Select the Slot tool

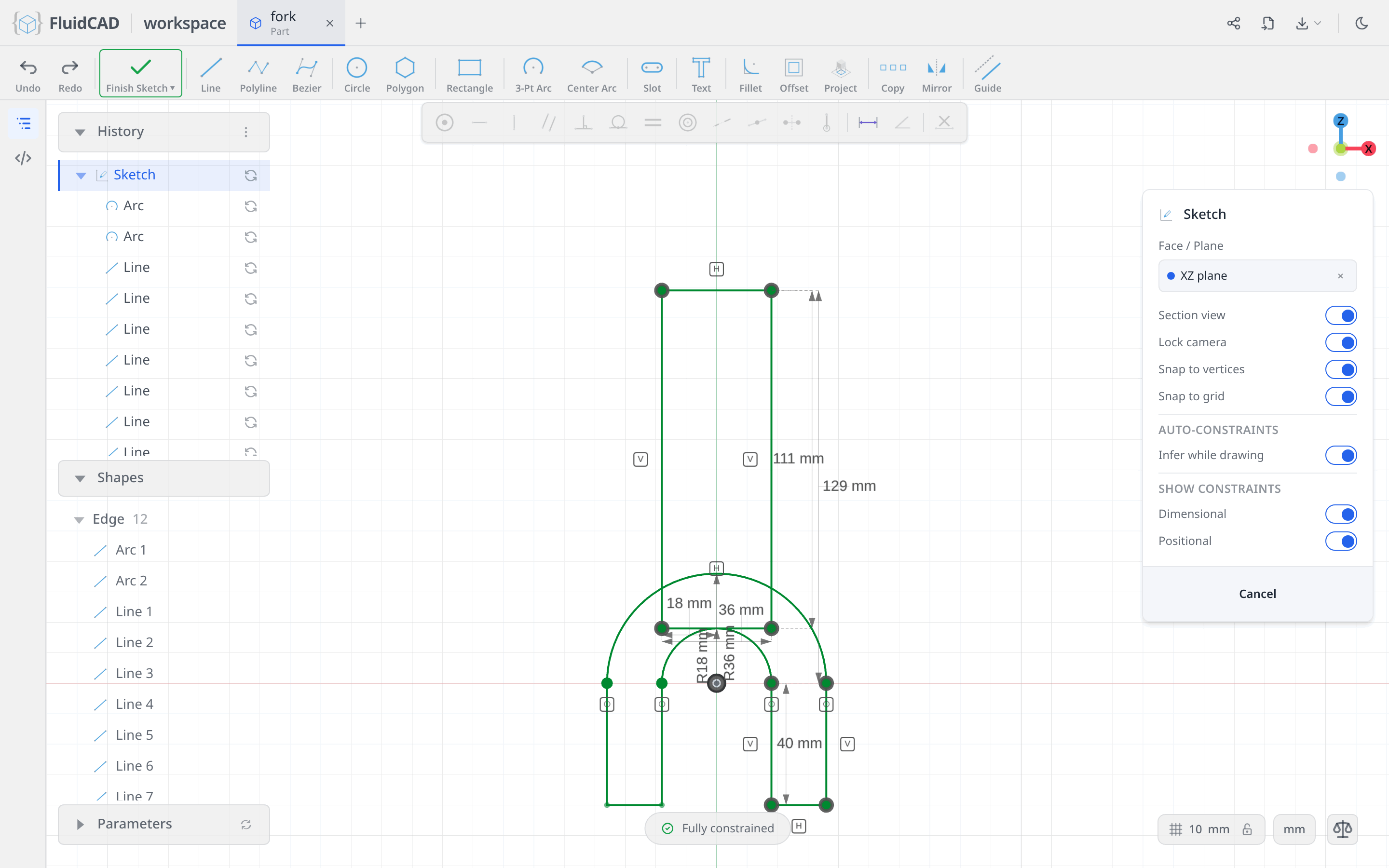pos(652,75)
